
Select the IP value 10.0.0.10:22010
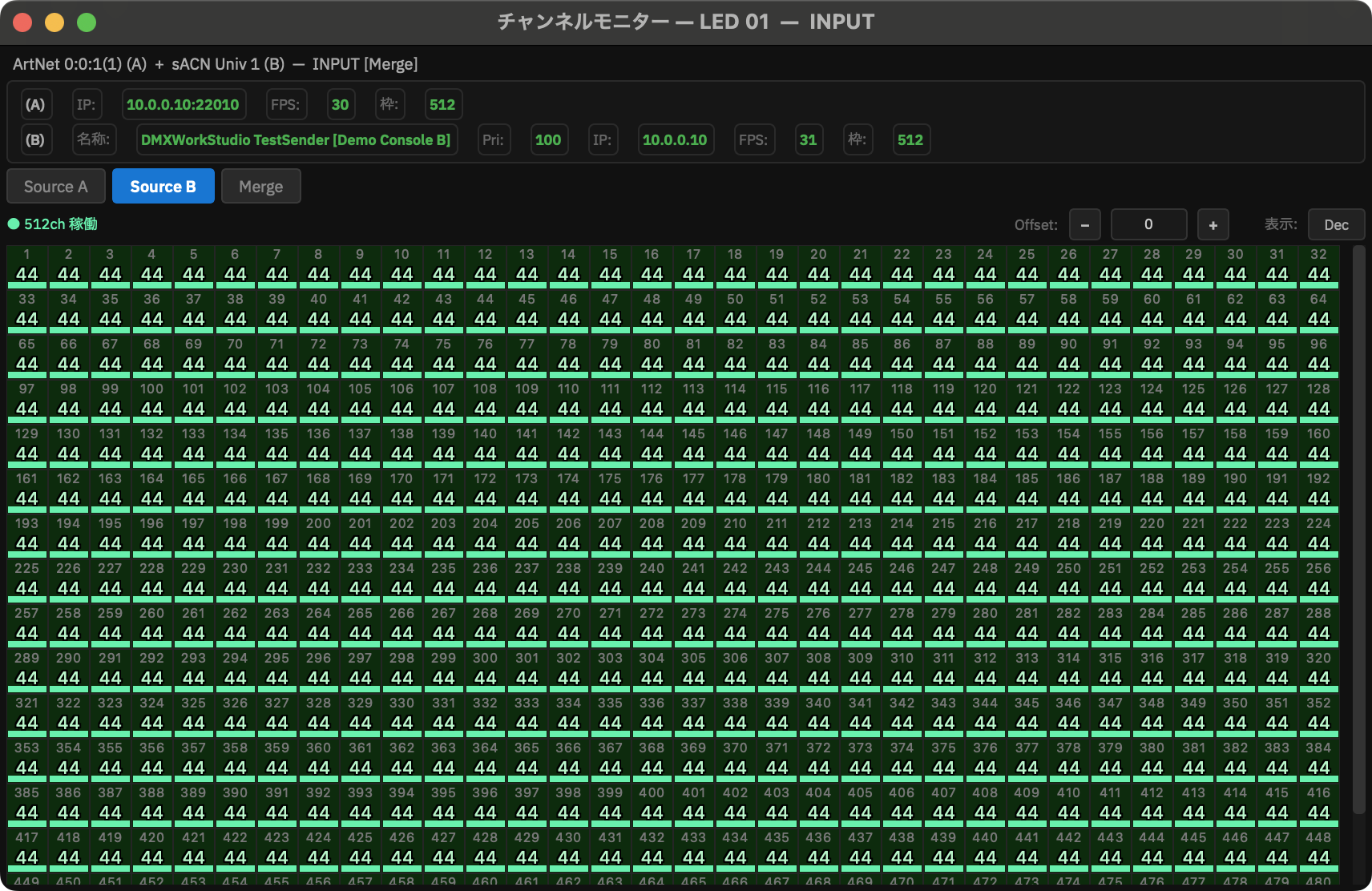[183, 105]
